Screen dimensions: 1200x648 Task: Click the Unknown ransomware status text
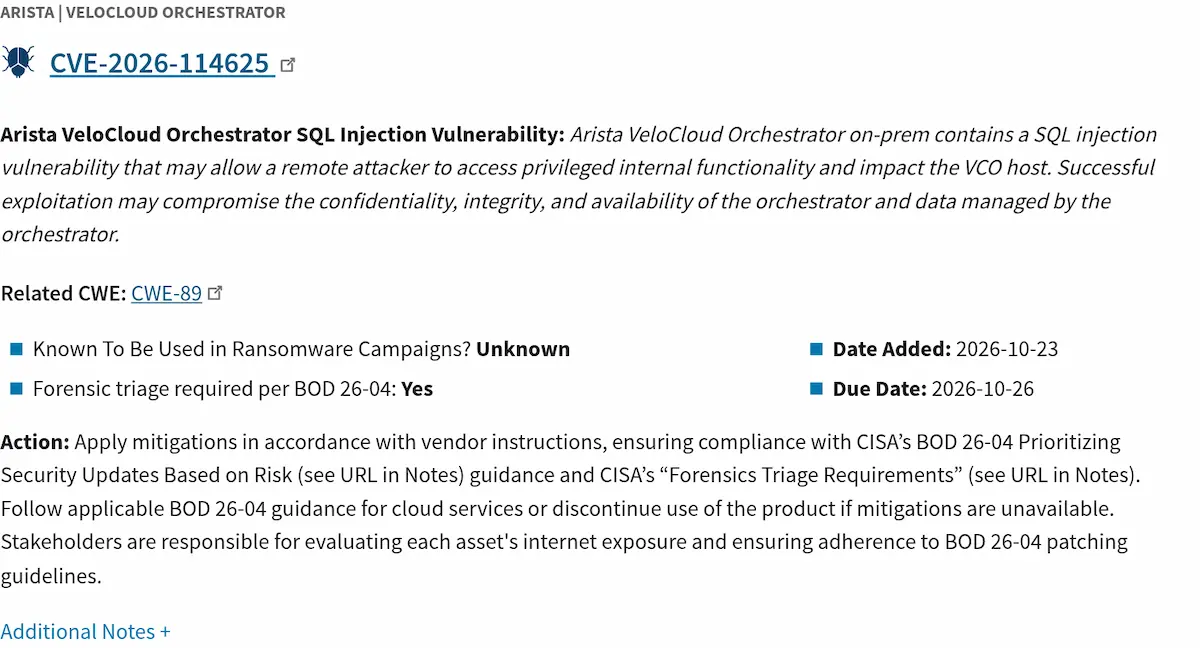[523, 349]
